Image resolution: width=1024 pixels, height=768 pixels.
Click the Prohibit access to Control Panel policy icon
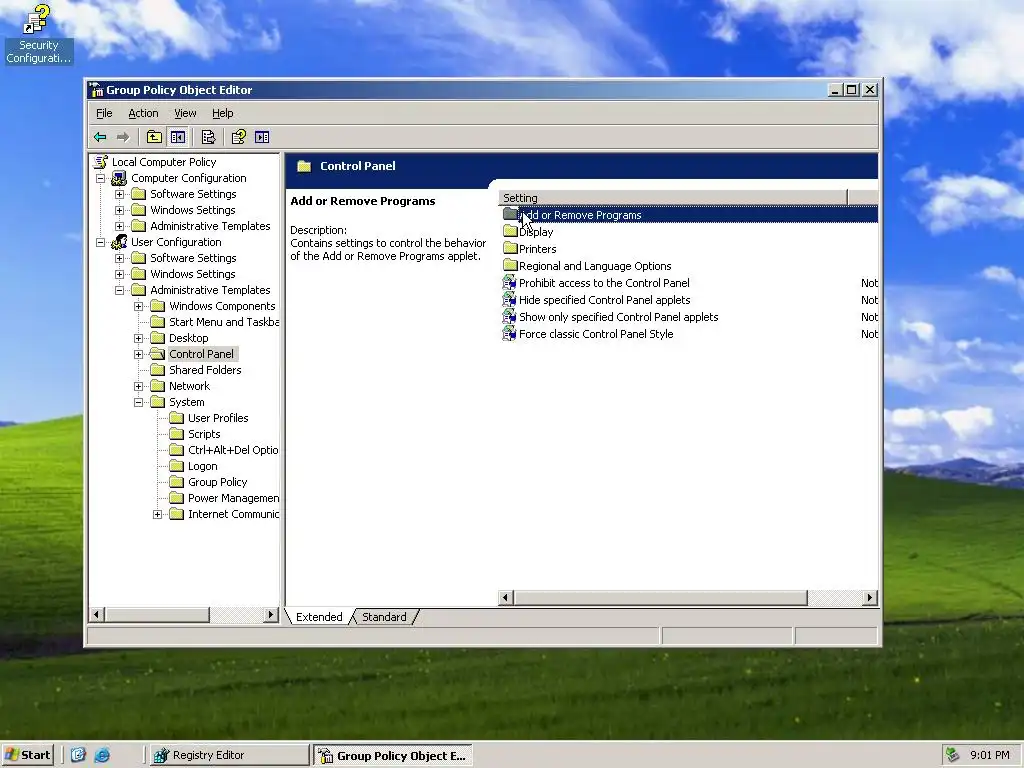(x=509, y=283)
